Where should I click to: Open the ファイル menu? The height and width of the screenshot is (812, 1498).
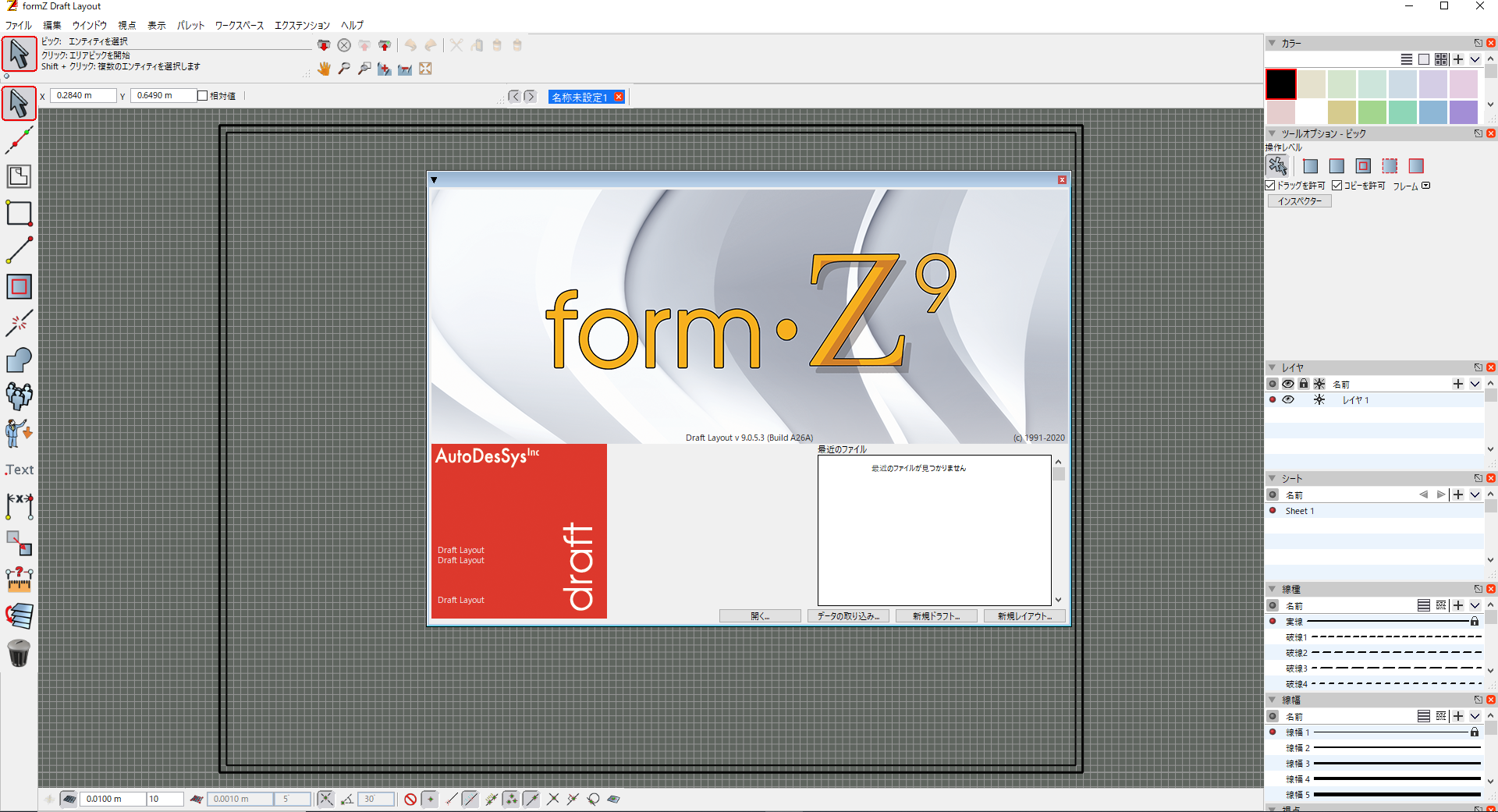(19, 25)
